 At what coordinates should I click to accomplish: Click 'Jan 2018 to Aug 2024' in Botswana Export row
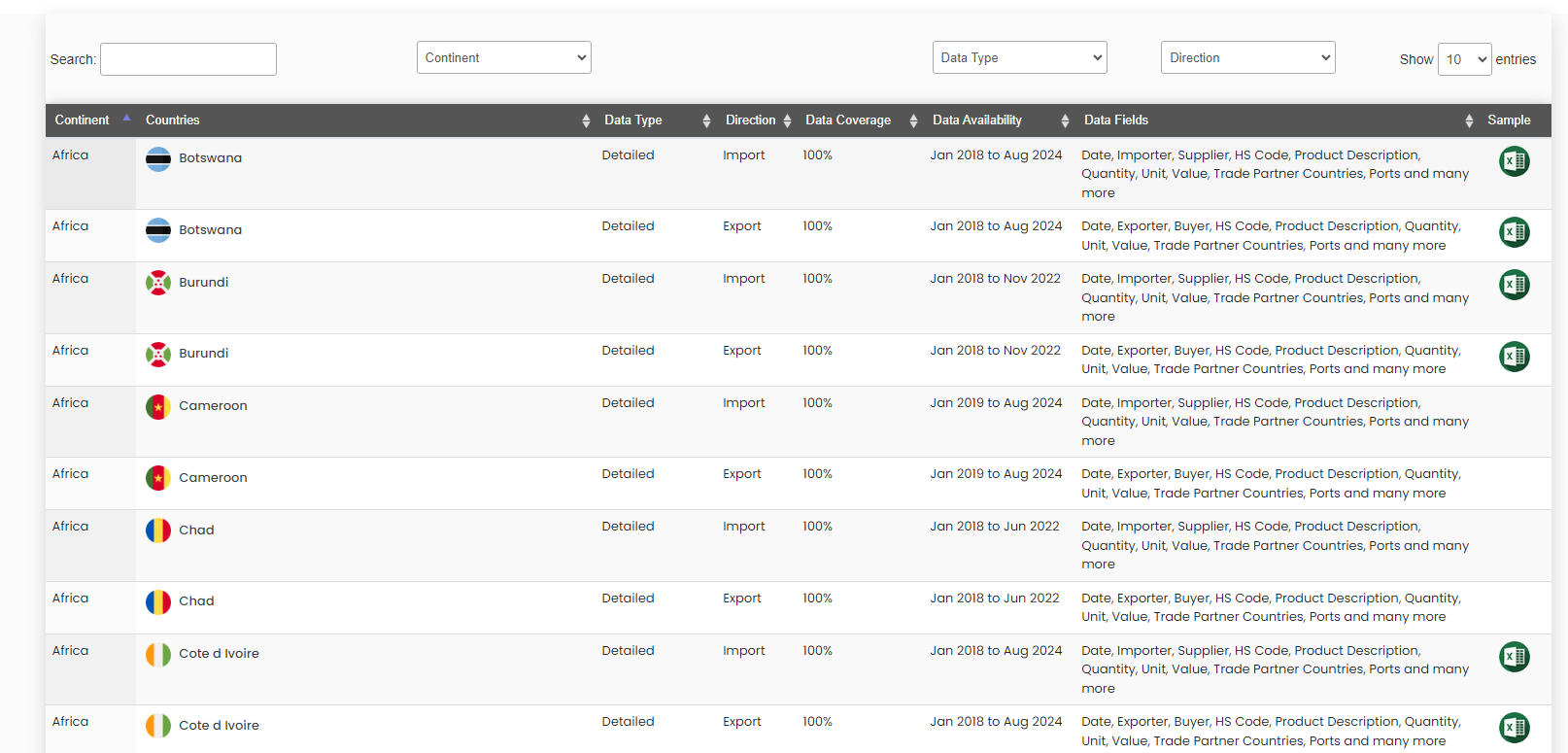point(996,226)
